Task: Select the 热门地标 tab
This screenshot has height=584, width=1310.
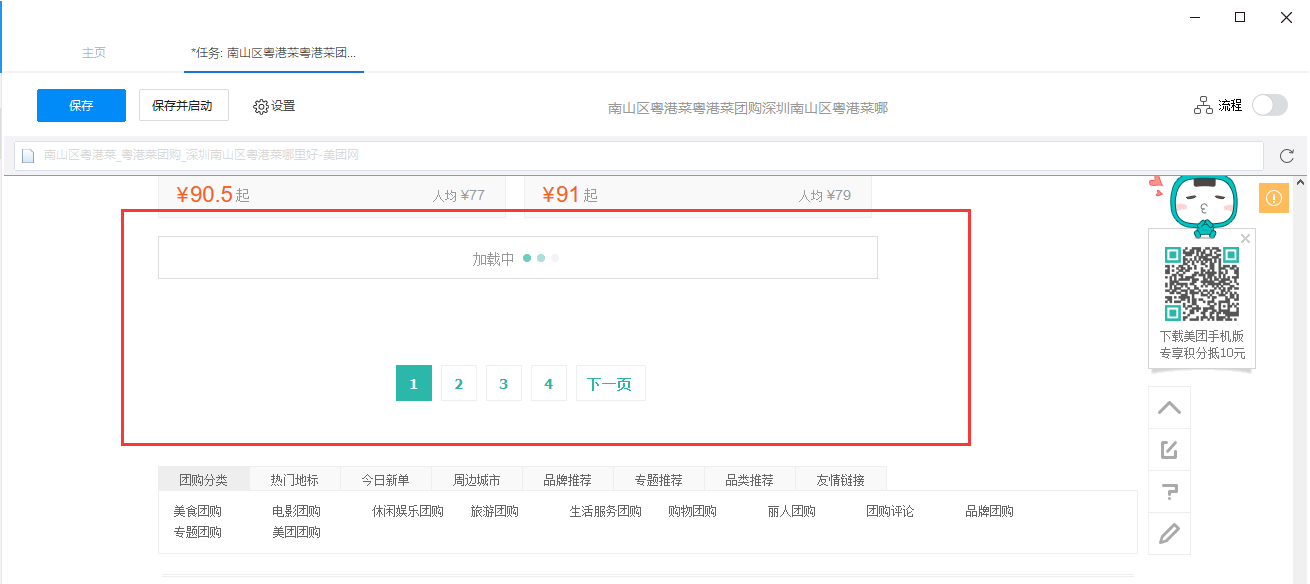Action: (295, 479)
